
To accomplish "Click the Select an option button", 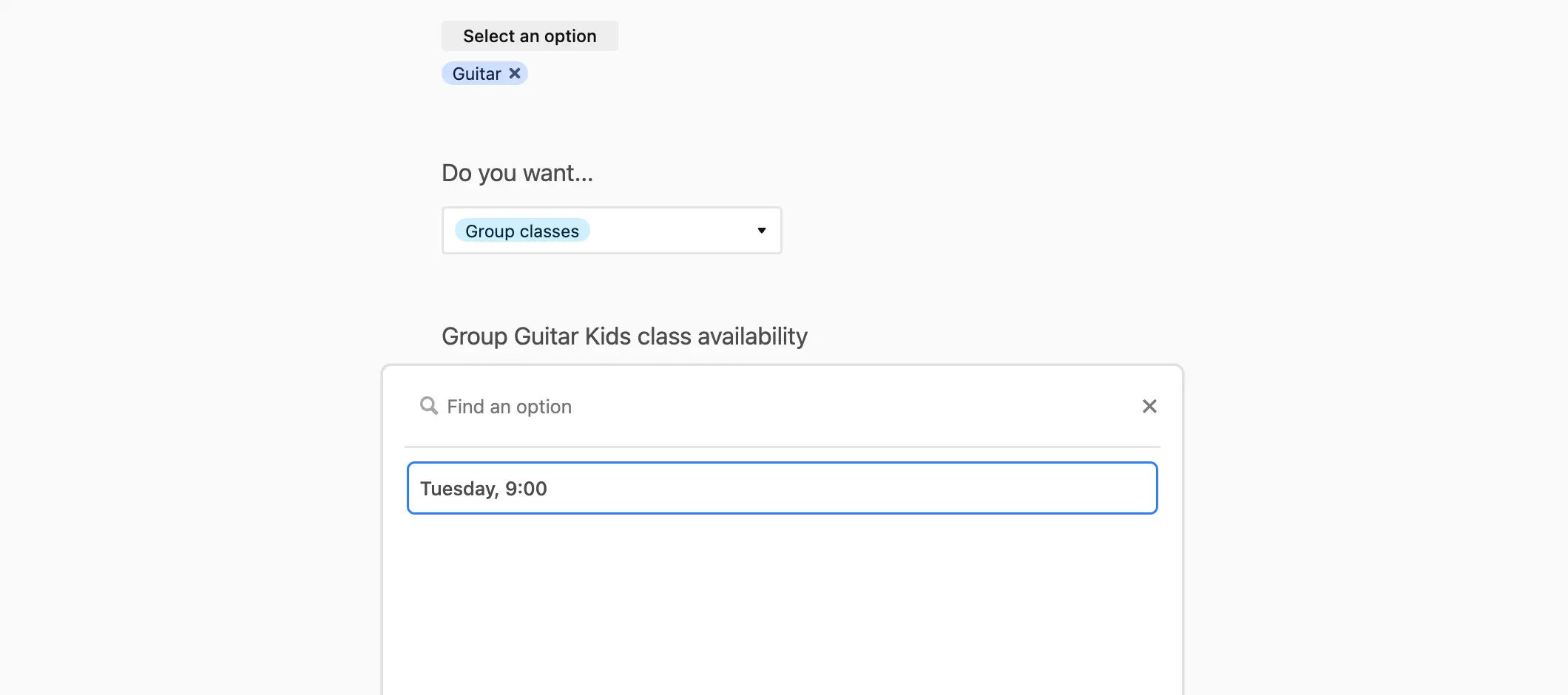I will click(x=530, y=35).
